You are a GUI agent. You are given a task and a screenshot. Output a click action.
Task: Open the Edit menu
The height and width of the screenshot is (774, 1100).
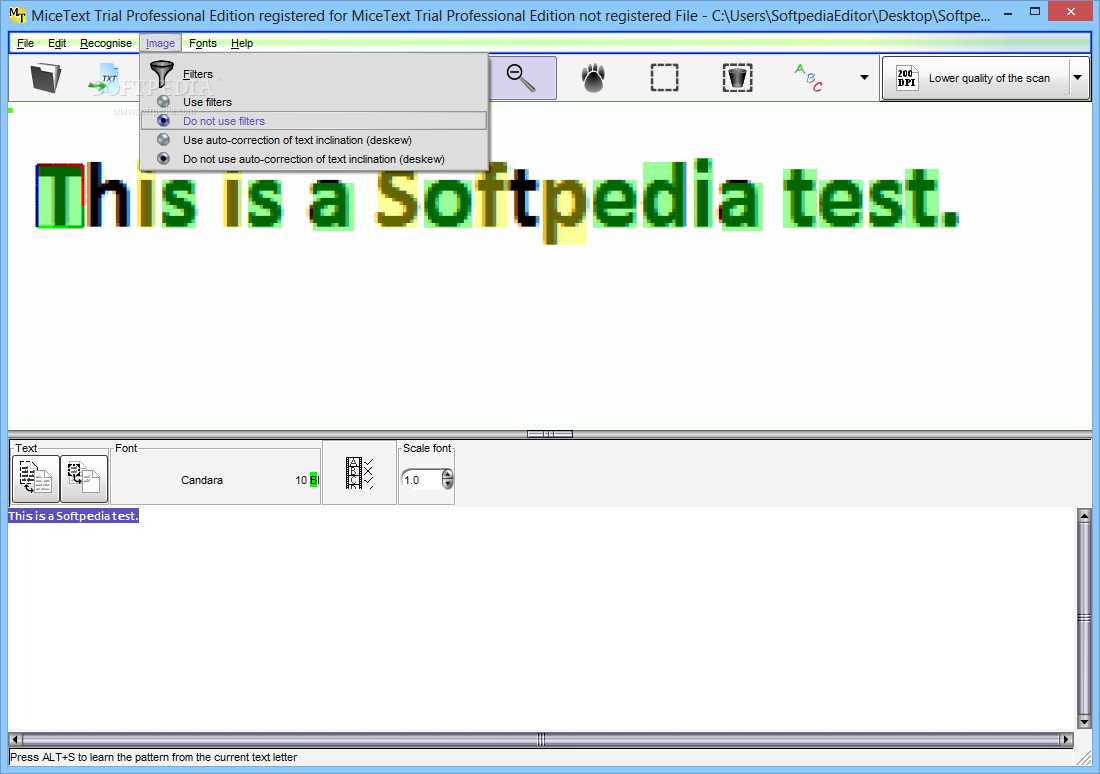(x=57, y=43)
